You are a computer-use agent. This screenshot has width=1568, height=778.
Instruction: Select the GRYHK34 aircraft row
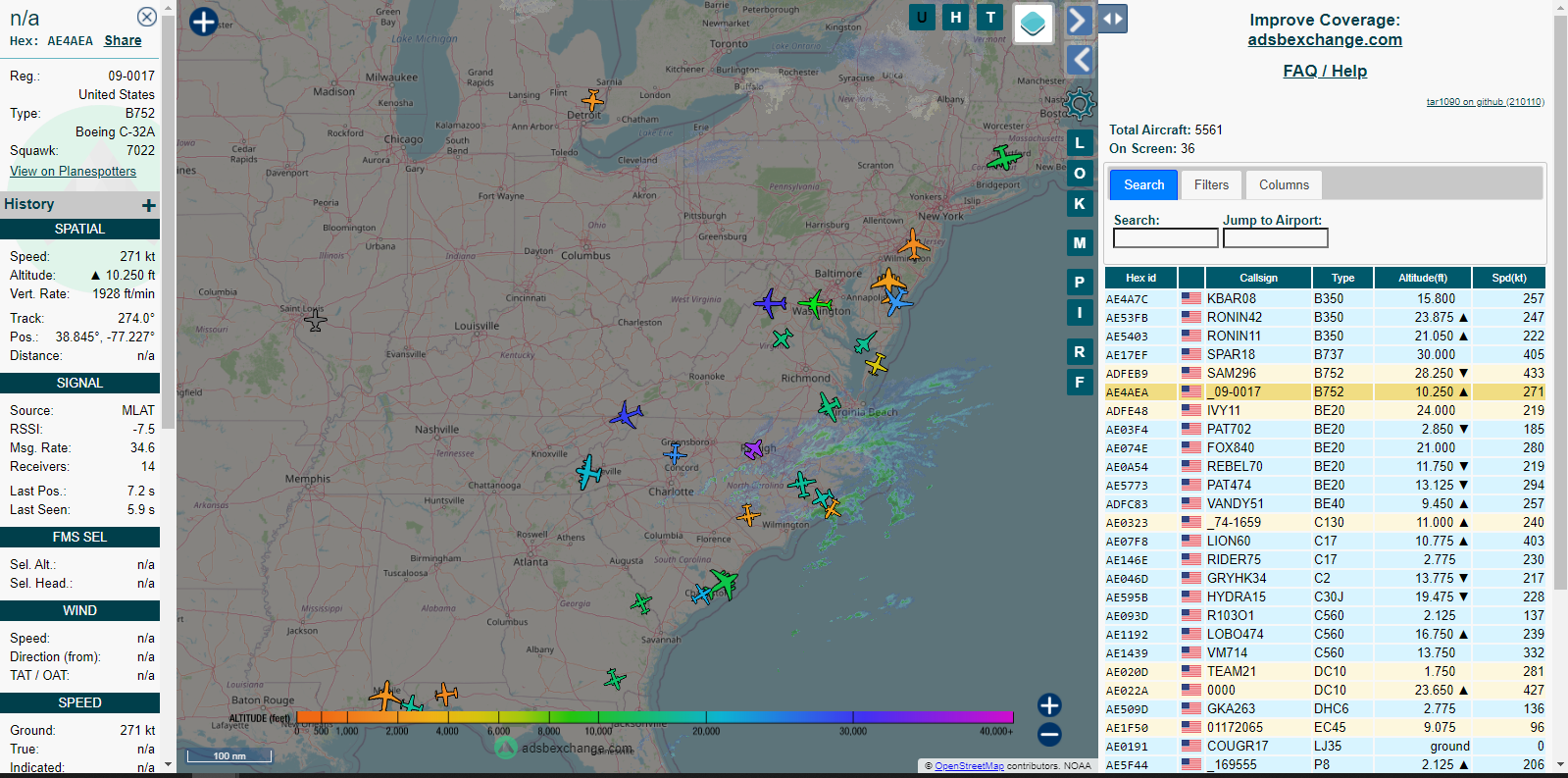click(1325, 578)
